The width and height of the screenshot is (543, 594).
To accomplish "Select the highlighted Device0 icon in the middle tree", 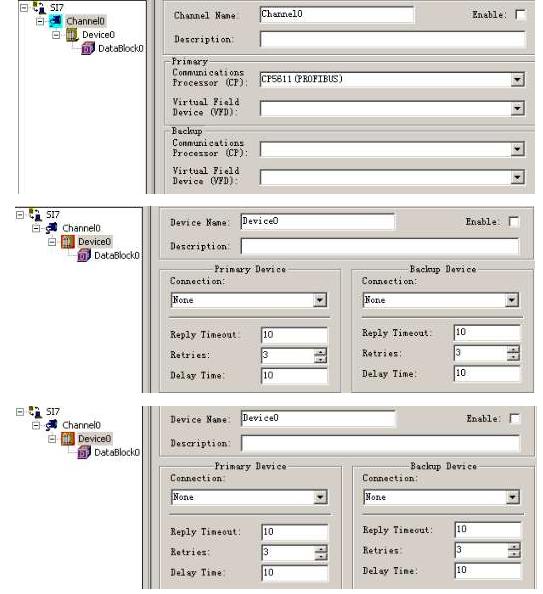I will [x=68, y=242].
